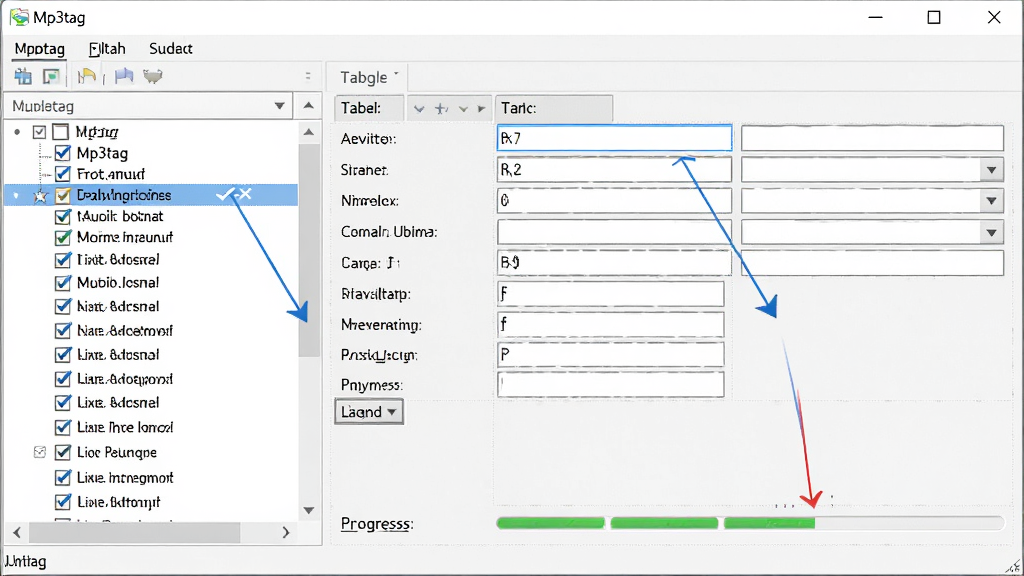Click the Aevitter input field

click(x=614, y=138)
